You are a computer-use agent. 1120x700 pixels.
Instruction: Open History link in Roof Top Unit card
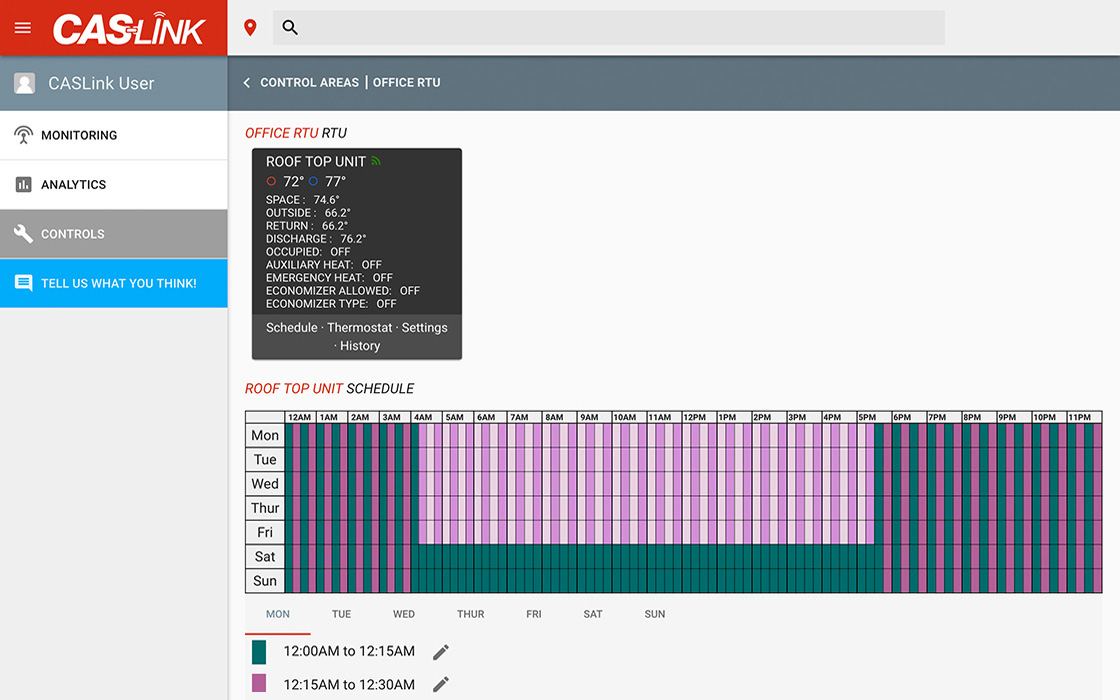tap(360, 346)
